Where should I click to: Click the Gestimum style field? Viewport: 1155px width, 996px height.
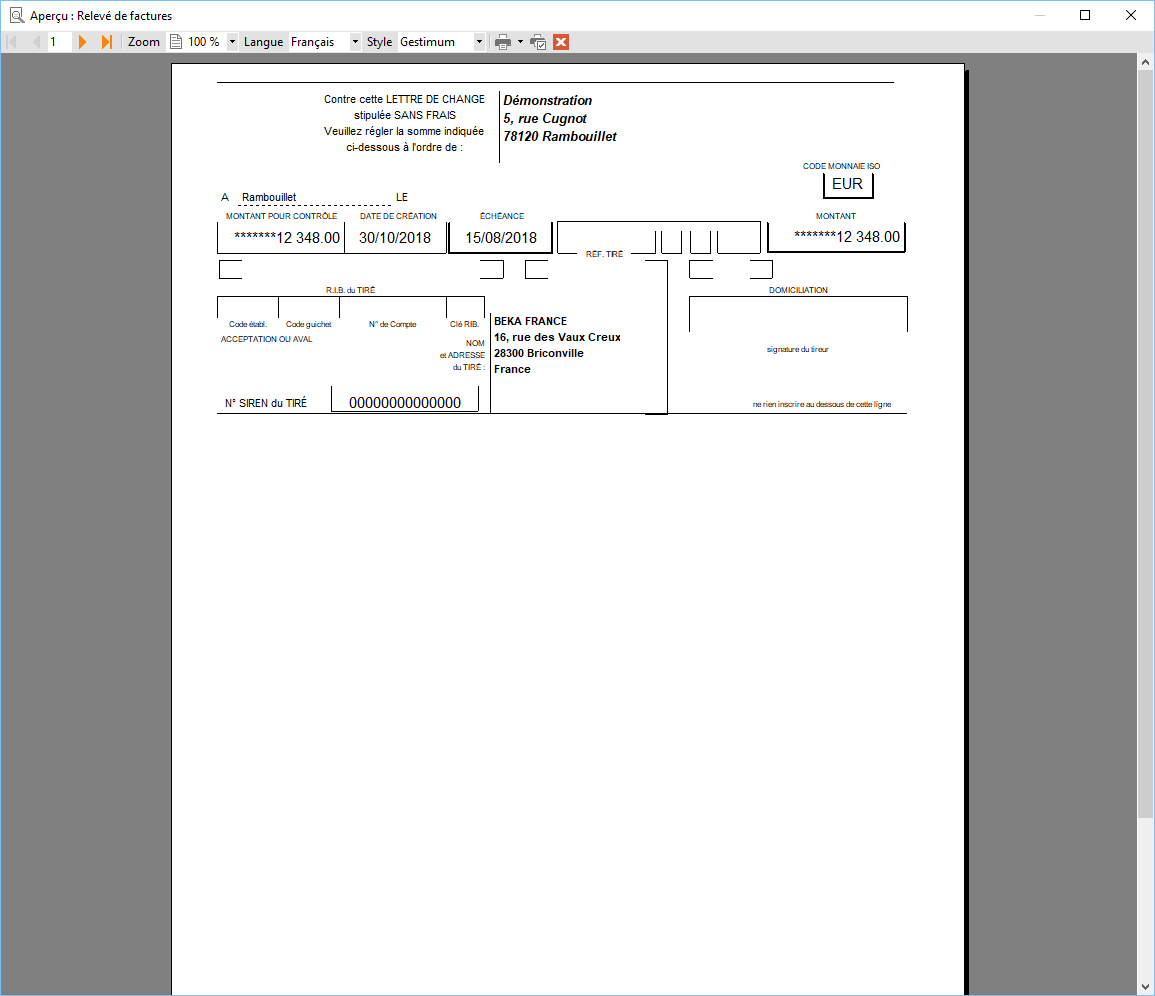(435, 42)
